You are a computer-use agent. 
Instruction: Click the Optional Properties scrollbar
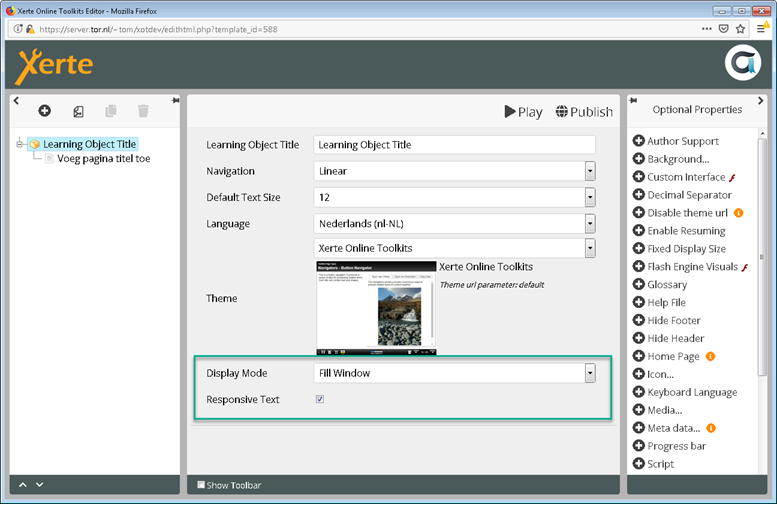(762, 258)
